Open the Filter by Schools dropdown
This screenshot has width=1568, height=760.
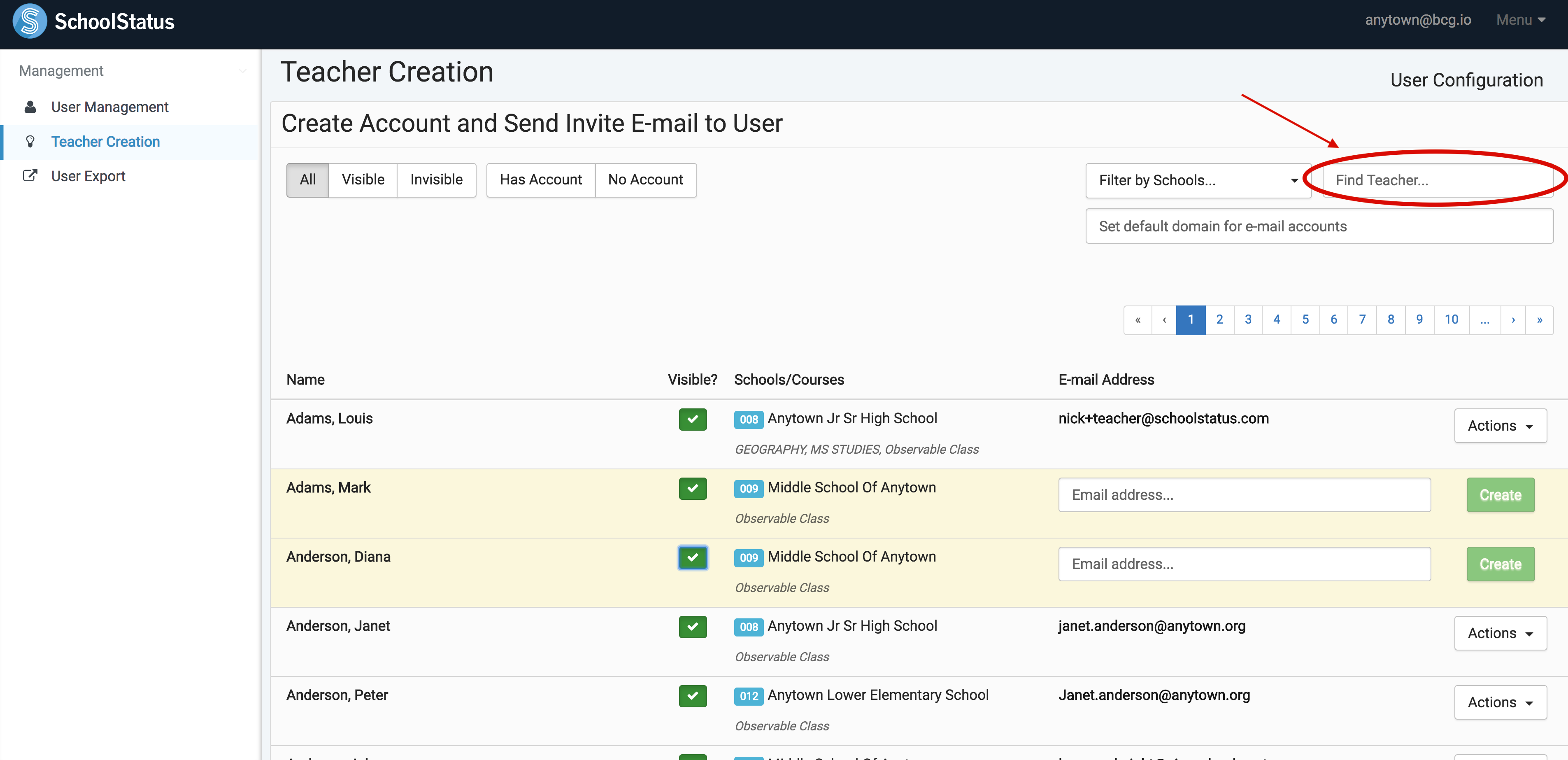point(1198,180)
